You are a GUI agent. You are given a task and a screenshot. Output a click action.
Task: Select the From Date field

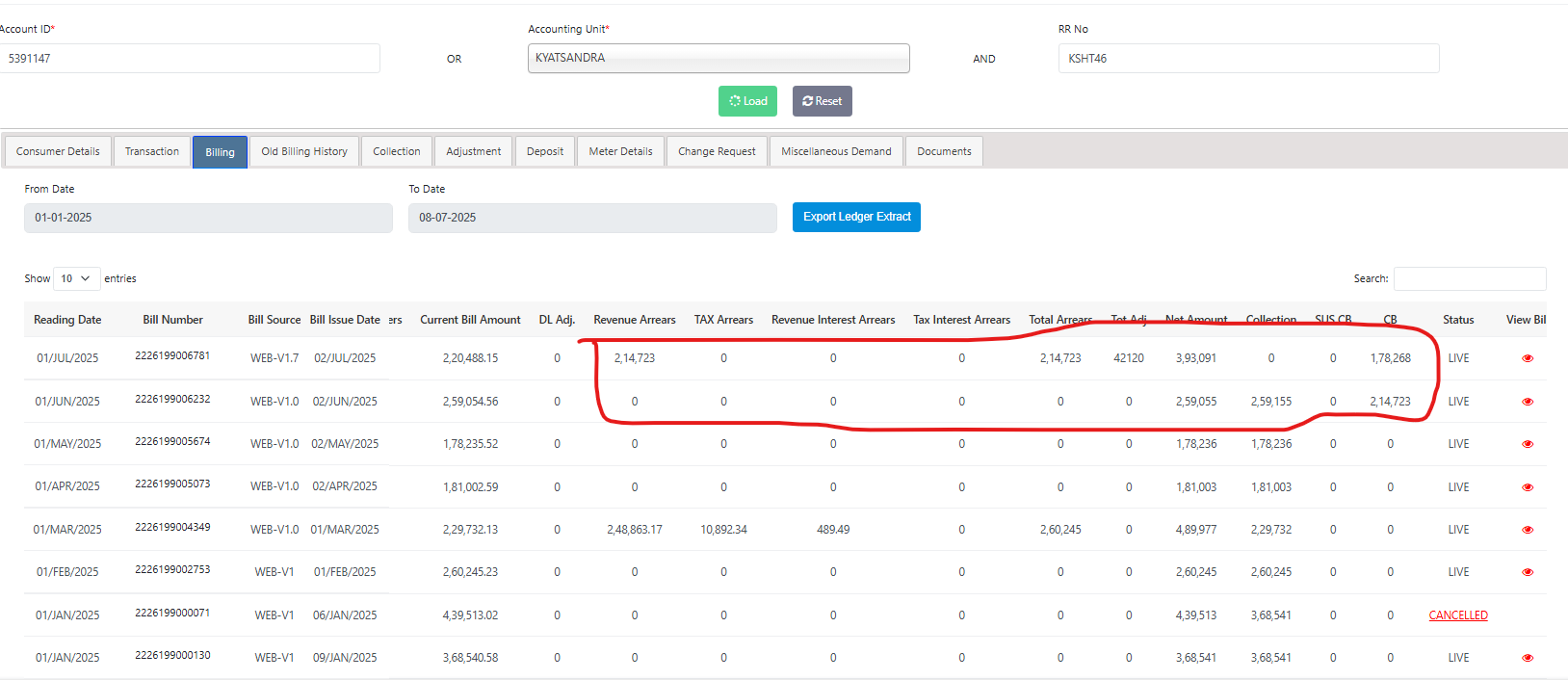208,218
